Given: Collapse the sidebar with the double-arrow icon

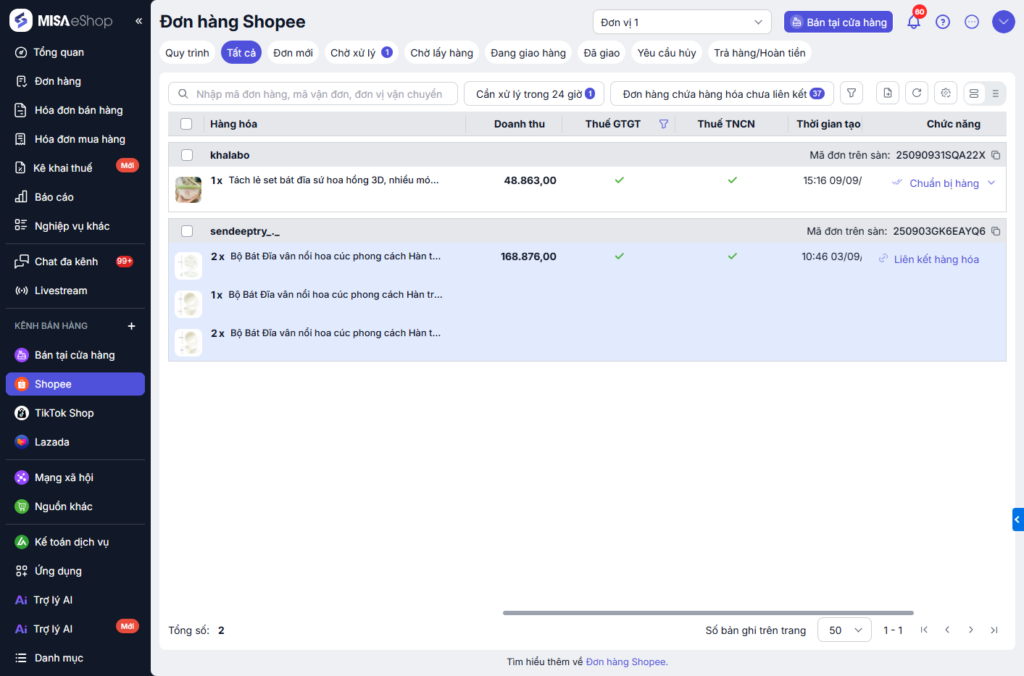Looking at the screenshot, I should point(138,21).
